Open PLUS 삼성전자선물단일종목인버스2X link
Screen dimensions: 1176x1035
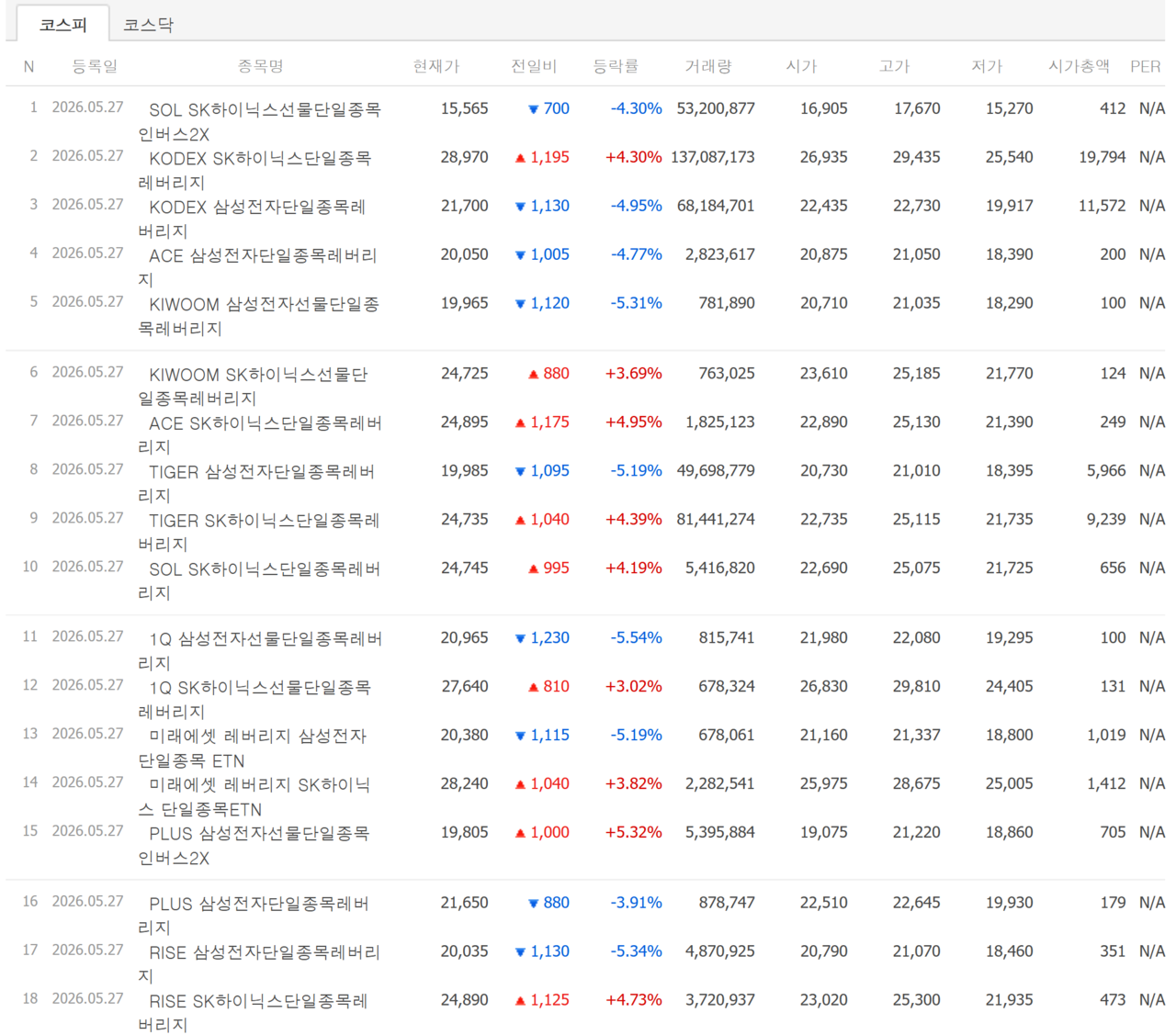coord(254,845)
